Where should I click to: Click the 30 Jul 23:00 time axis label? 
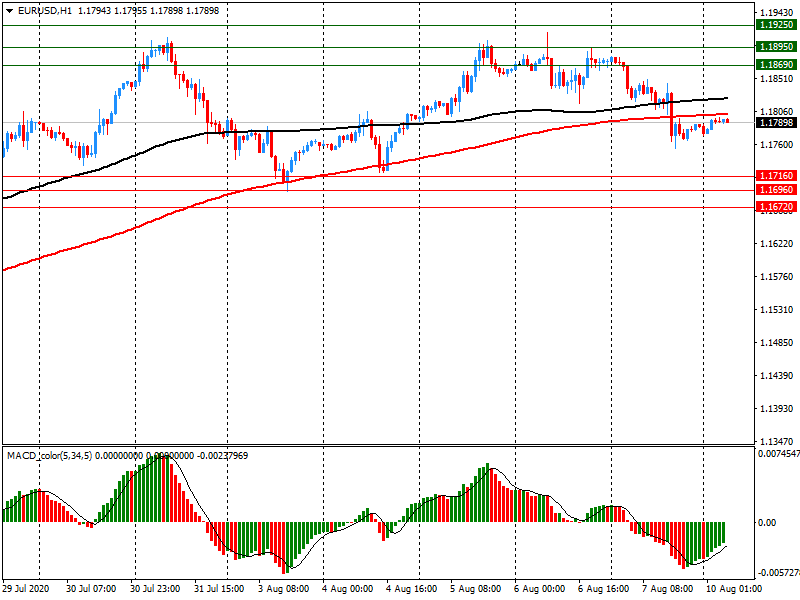coord(155,589)
